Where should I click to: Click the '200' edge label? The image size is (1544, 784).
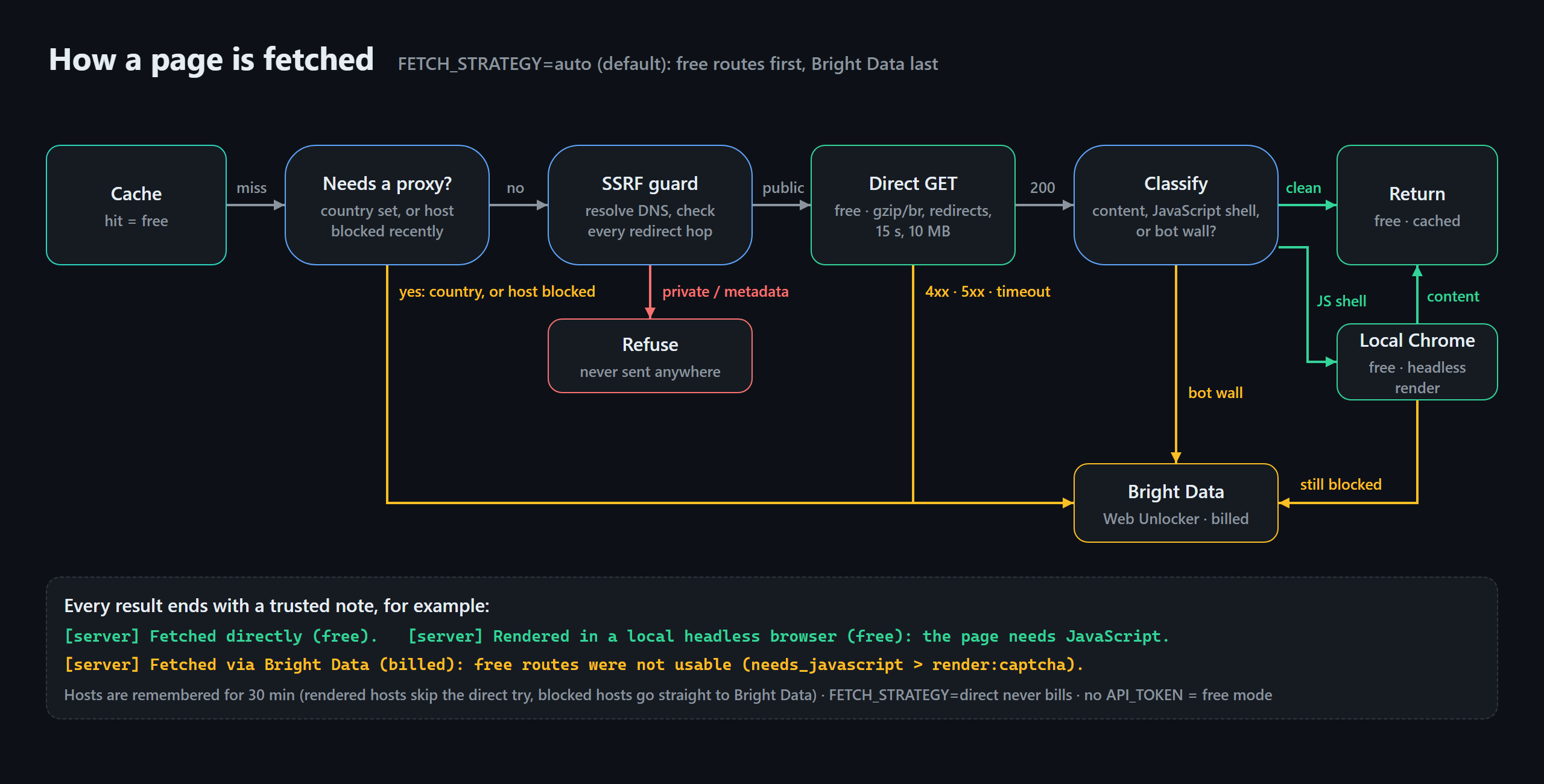click(x=1042, y=188)
